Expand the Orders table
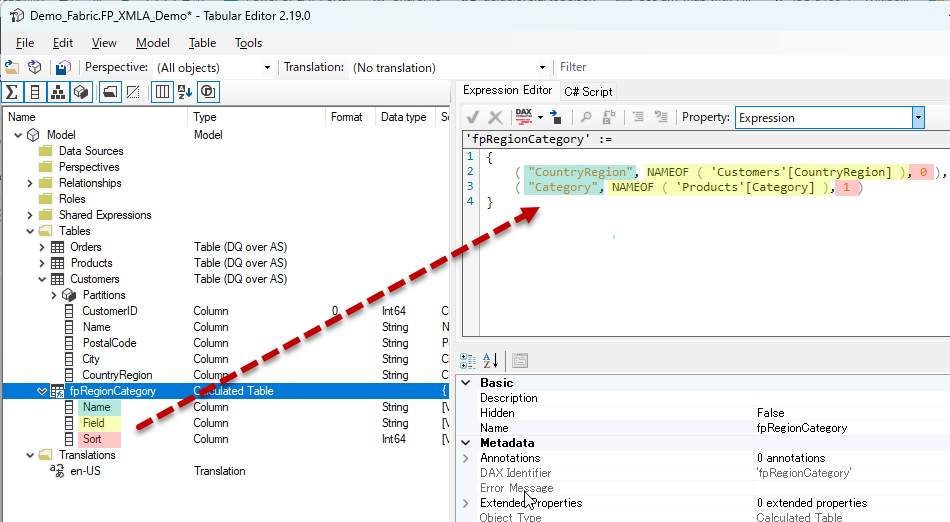950x522 pixels. [x=42, y=247]
